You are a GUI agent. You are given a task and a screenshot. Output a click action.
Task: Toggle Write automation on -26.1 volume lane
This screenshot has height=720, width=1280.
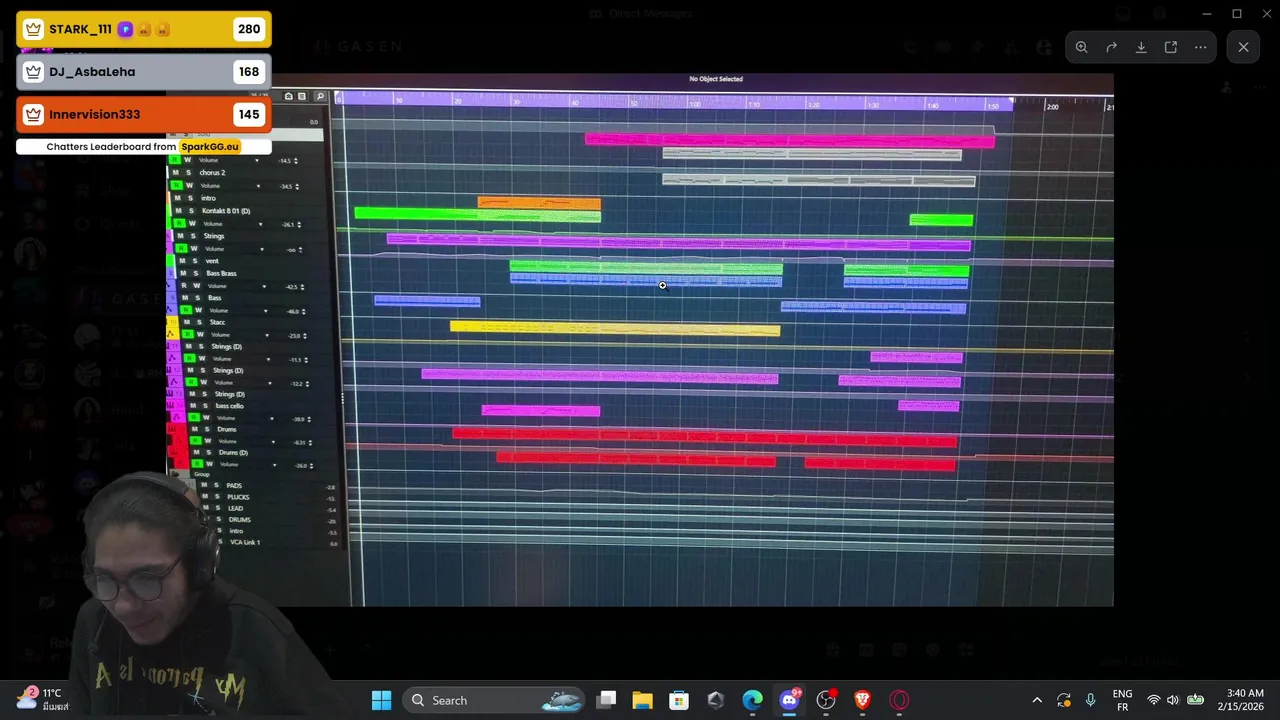[192, 224]
